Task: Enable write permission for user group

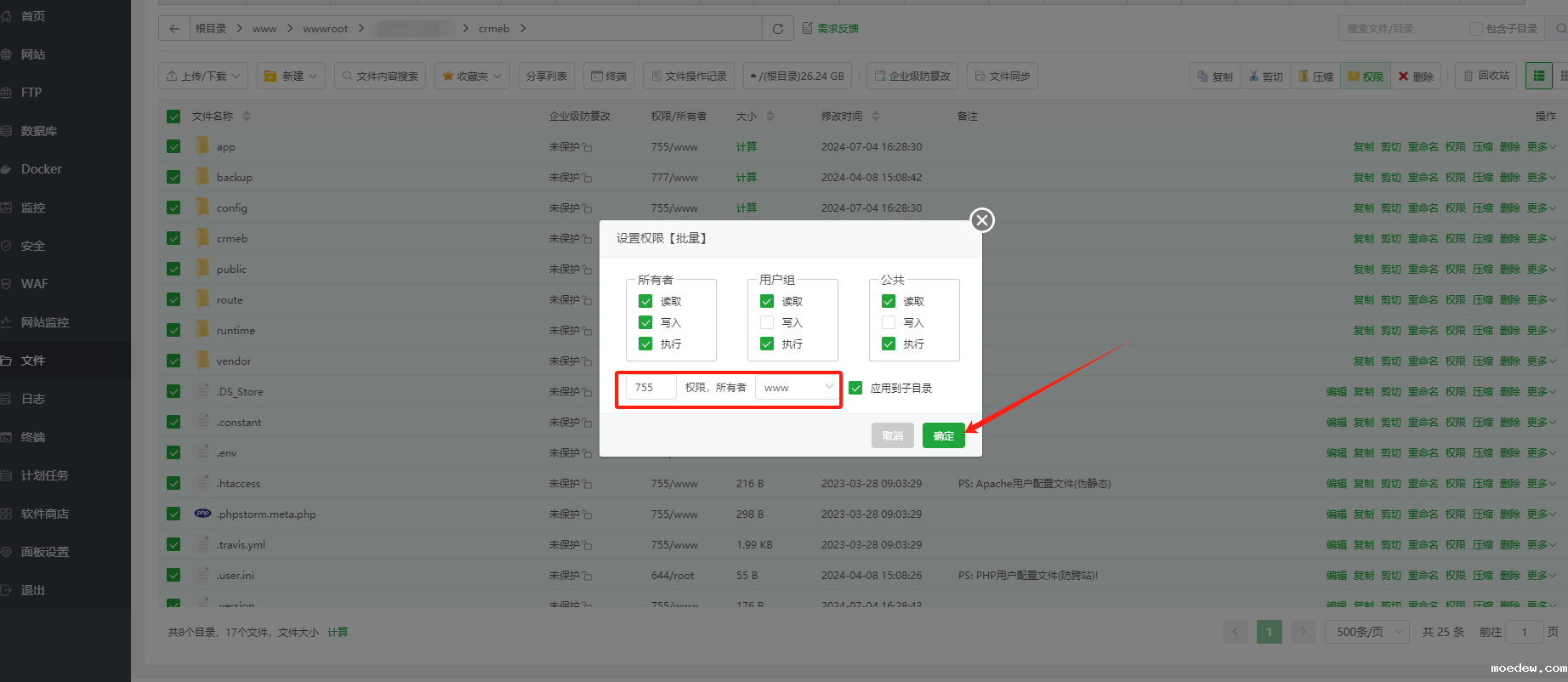Action: pyautogui.click(x=767, y=322)
